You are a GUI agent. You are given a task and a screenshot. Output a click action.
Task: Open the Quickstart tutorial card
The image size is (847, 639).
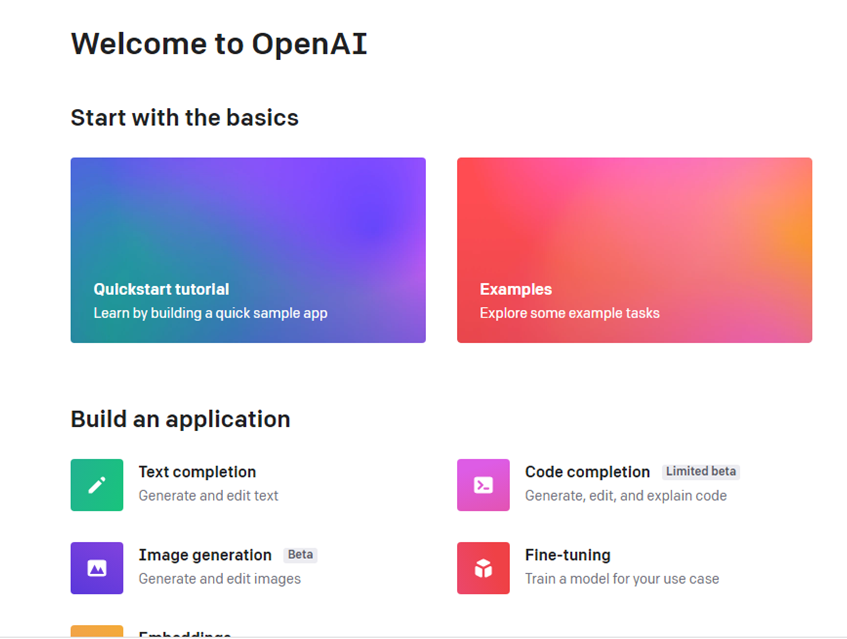[x=248, y=249]
